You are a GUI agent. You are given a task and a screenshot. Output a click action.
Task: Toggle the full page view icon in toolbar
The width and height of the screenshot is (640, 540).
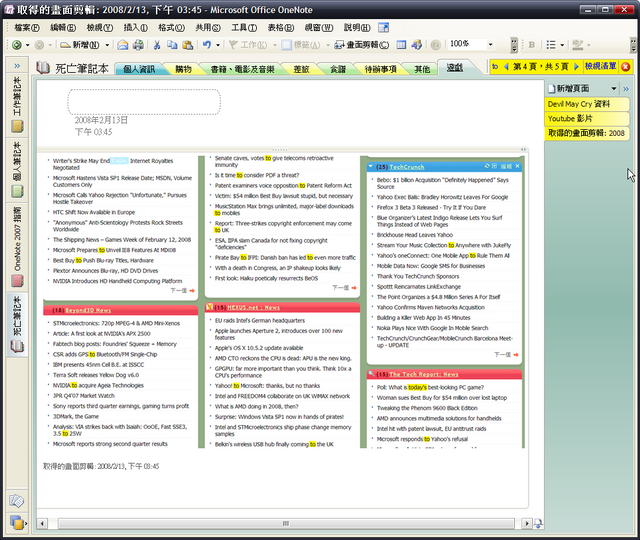point(402,45)
